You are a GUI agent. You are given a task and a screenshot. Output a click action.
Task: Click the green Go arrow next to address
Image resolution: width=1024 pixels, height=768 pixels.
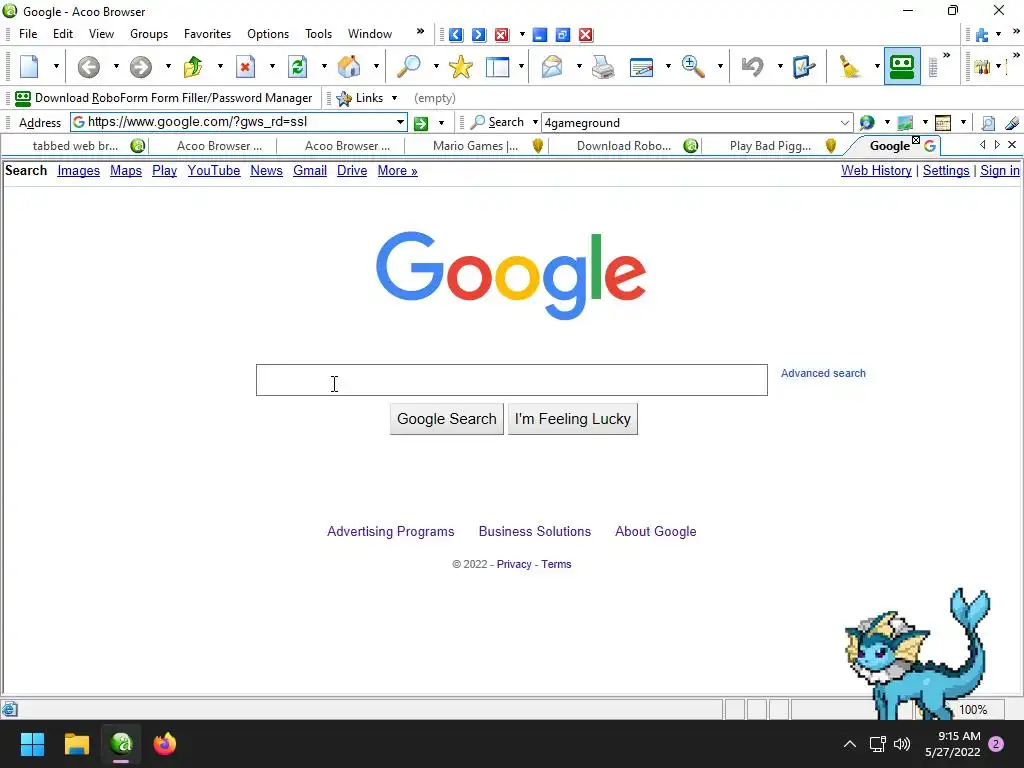421,123
